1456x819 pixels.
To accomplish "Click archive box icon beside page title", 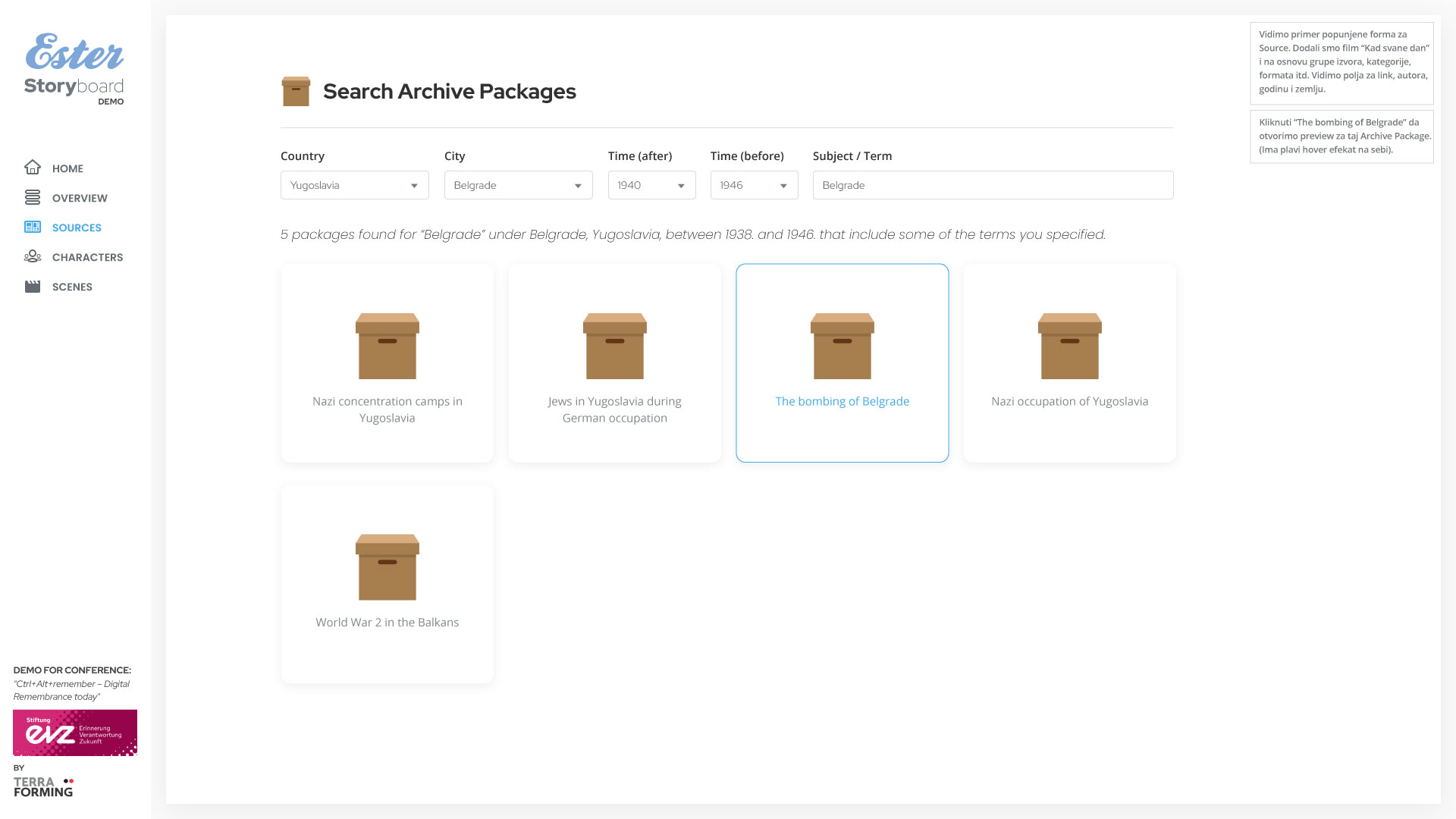I will [x=296, y=91].
